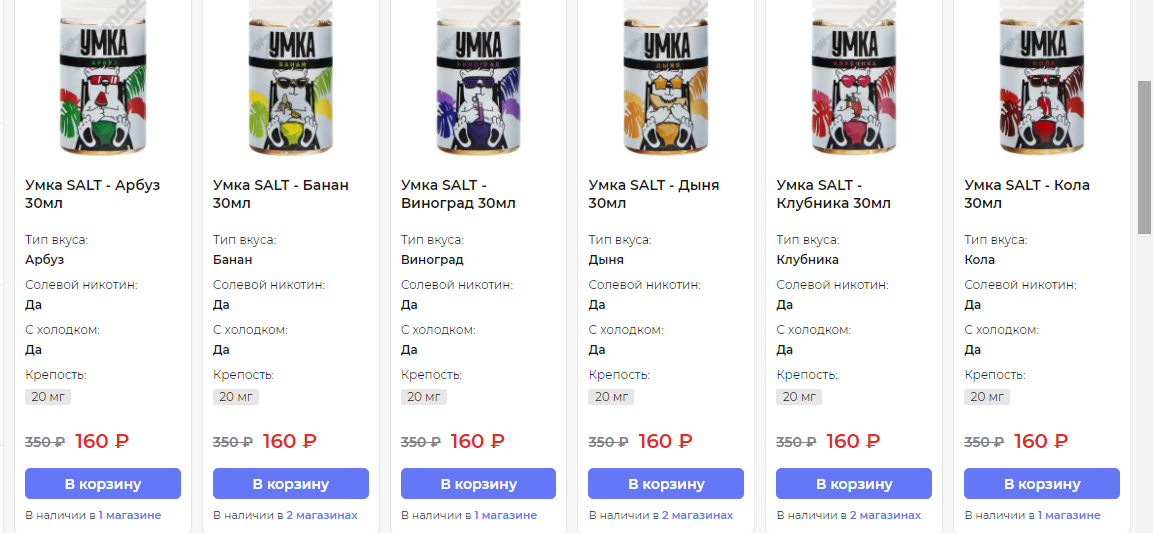This screenshot has width=1153, height=533.
Task: Open the Умка SALT Дыня product picture
Action: (665, 80)
